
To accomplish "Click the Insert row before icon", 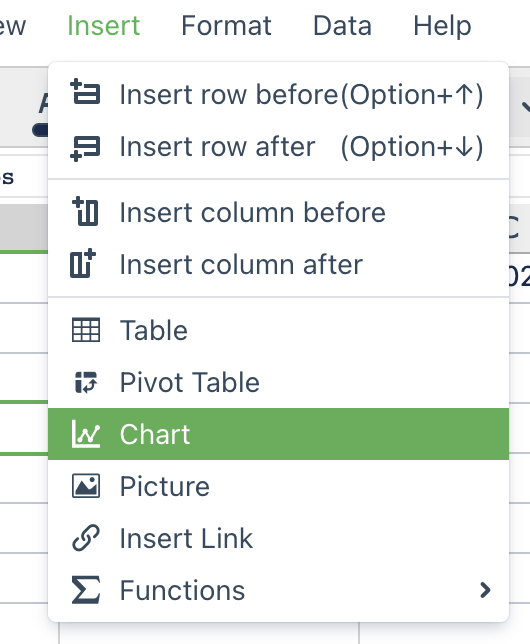I will point(85,92).
